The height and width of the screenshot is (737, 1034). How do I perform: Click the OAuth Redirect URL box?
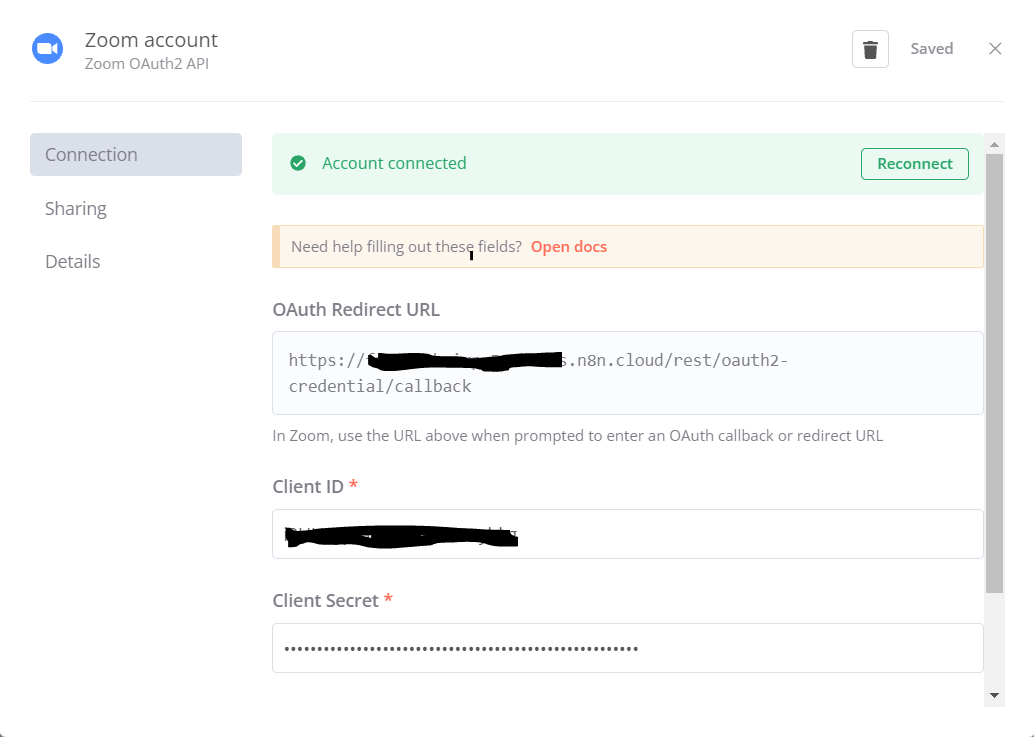pos(627,372)
